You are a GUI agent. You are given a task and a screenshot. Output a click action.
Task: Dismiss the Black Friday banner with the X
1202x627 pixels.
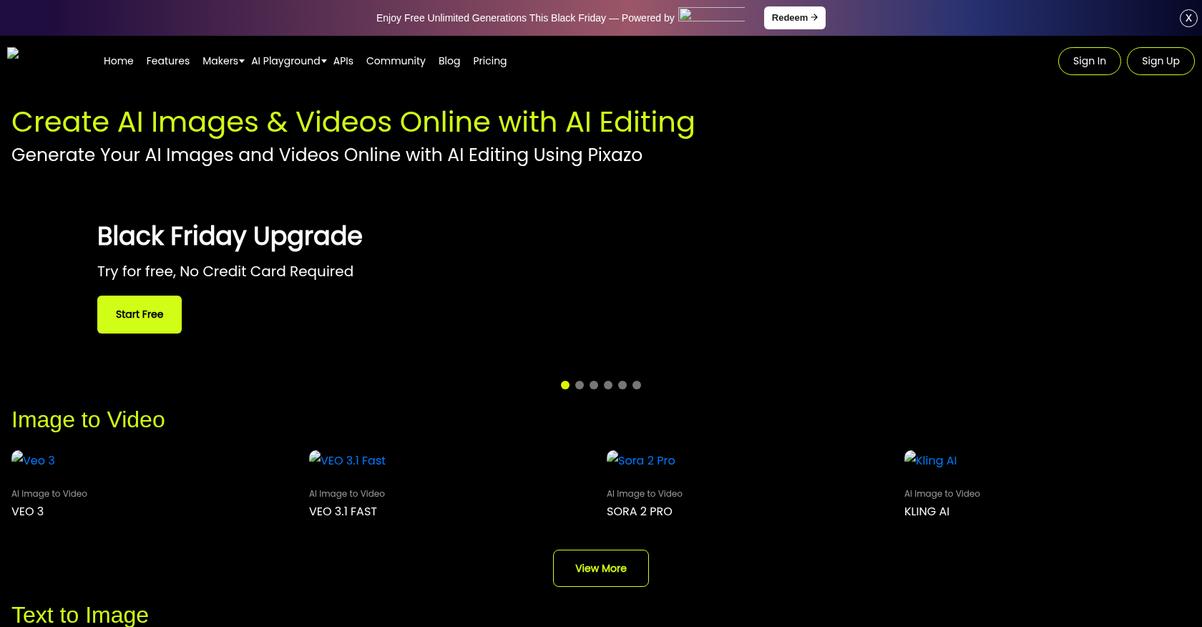click(x=1186, y=16)
